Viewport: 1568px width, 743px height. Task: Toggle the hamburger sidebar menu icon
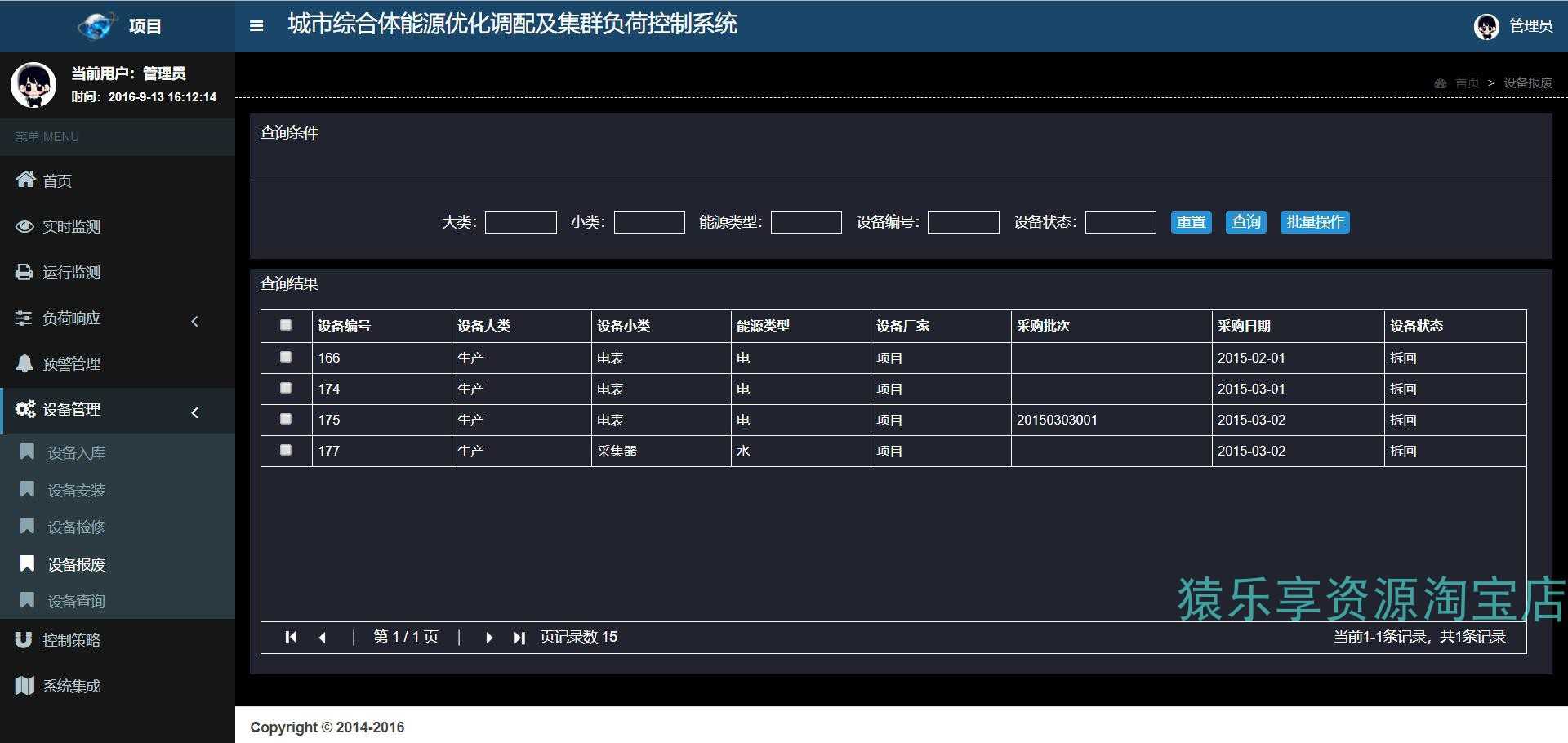pyautogui.click(x=256, y=26)
